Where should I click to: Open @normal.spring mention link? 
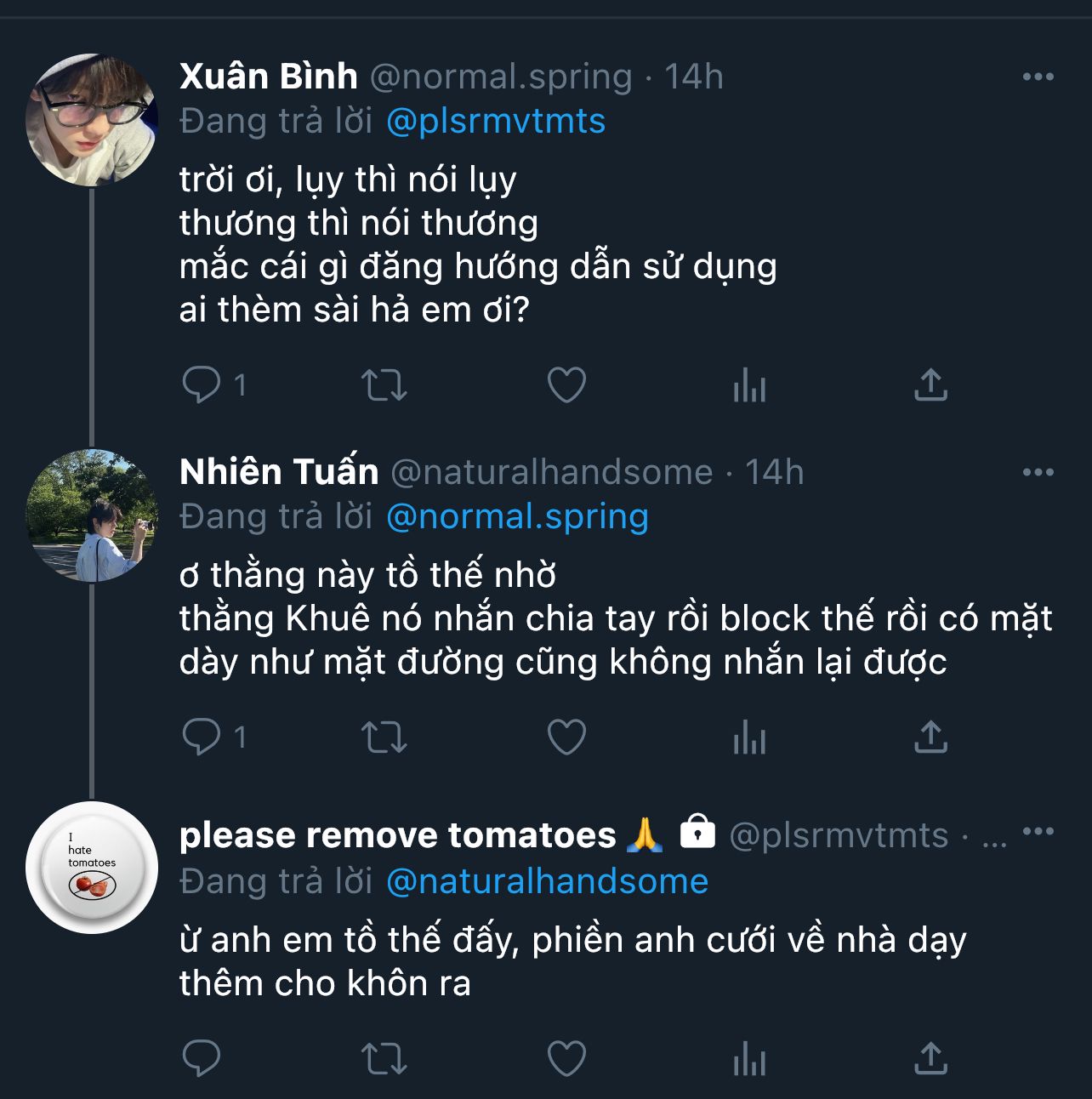pyautogui.click(x=517, y=516)
